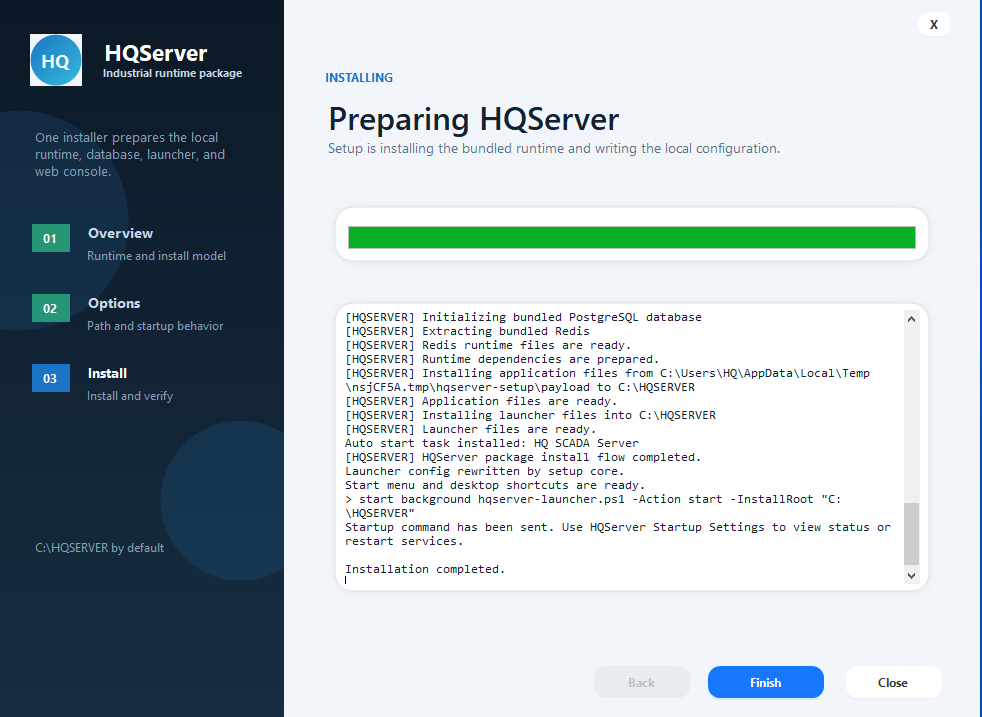Open the Overview step
The height and width of the screenshot is (717, 982).
click(x=120, y=234)
